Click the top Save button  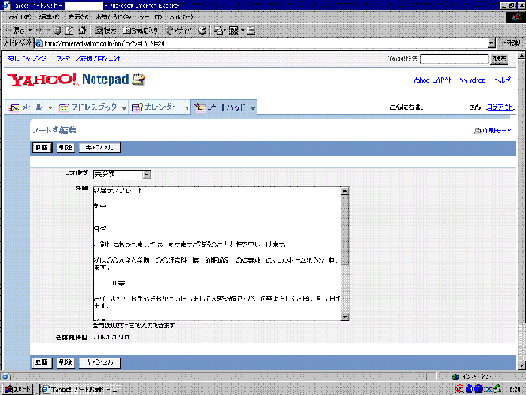(x=42, y=147)
